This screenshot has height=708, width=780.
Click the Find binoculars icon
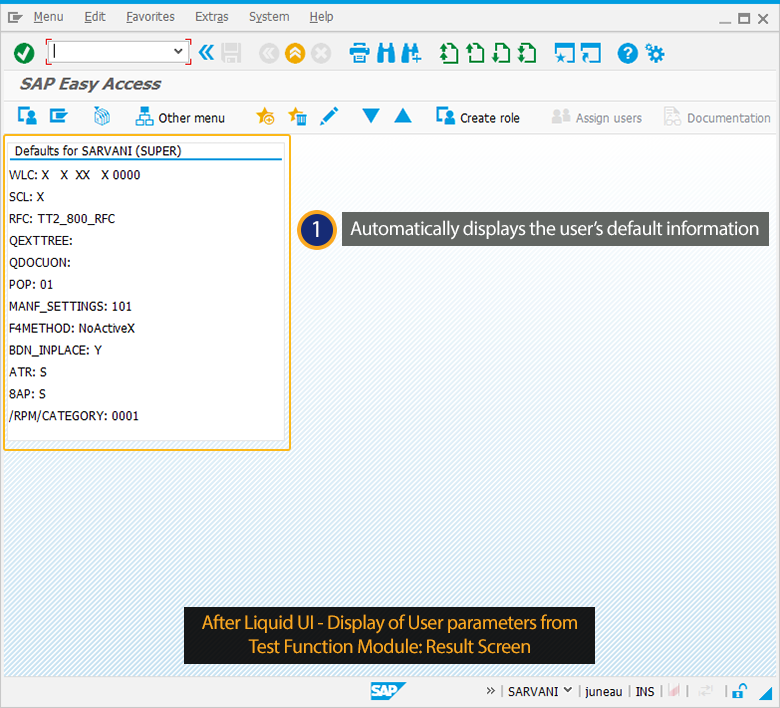386,53
